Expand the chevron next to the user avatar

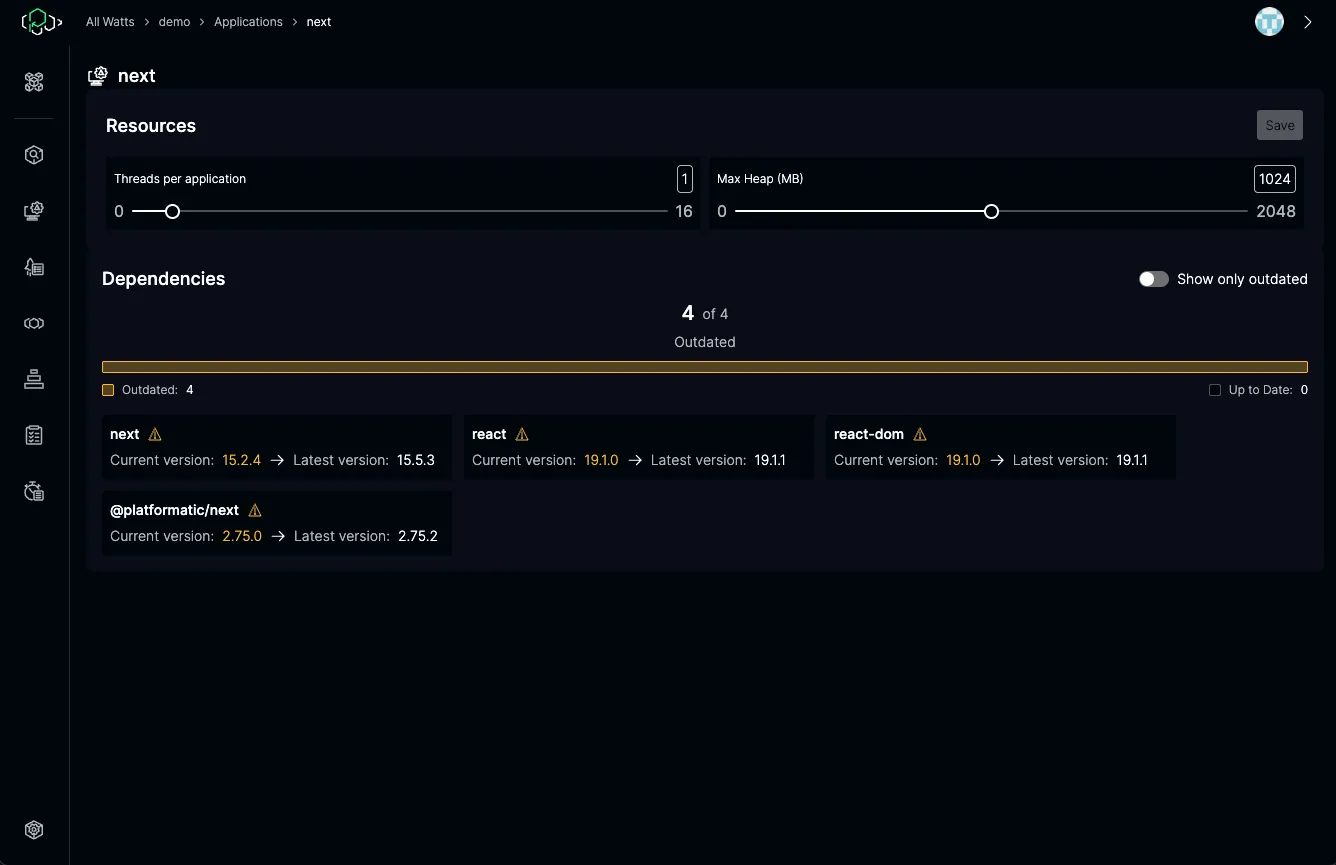click(1308, 22)
